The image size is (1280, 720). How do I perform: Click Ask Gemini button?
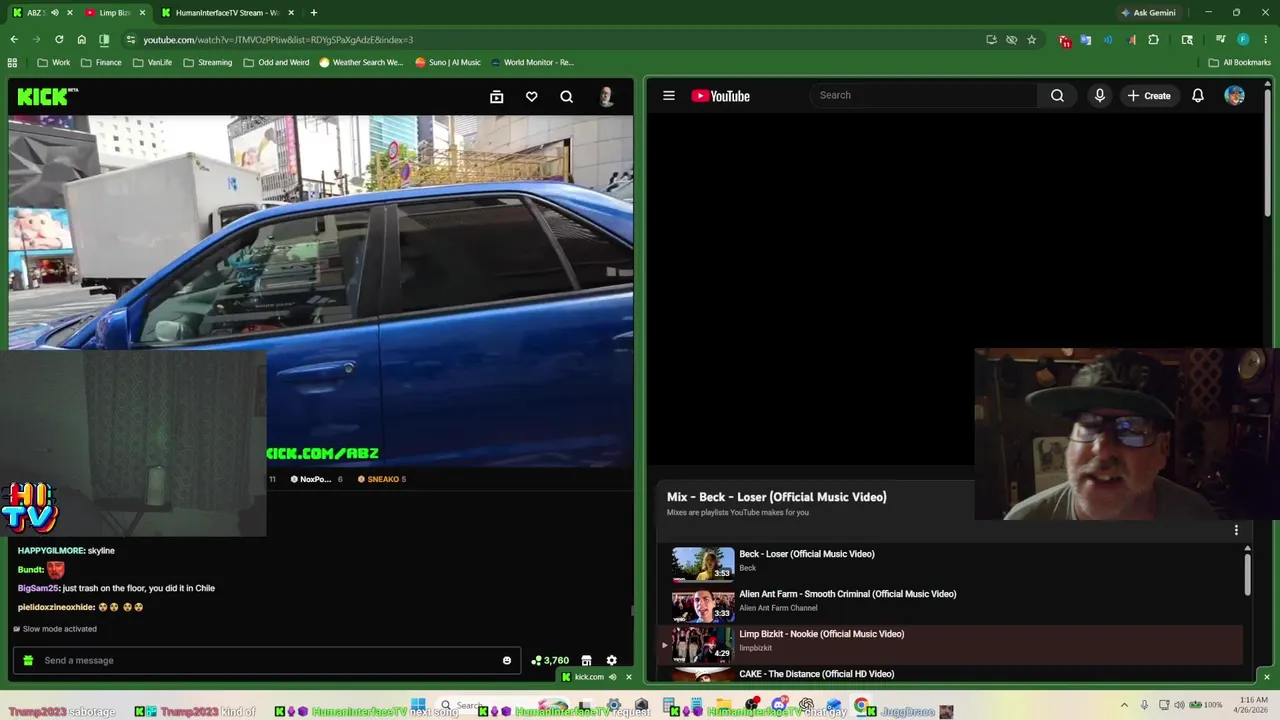pos(1148,13)
